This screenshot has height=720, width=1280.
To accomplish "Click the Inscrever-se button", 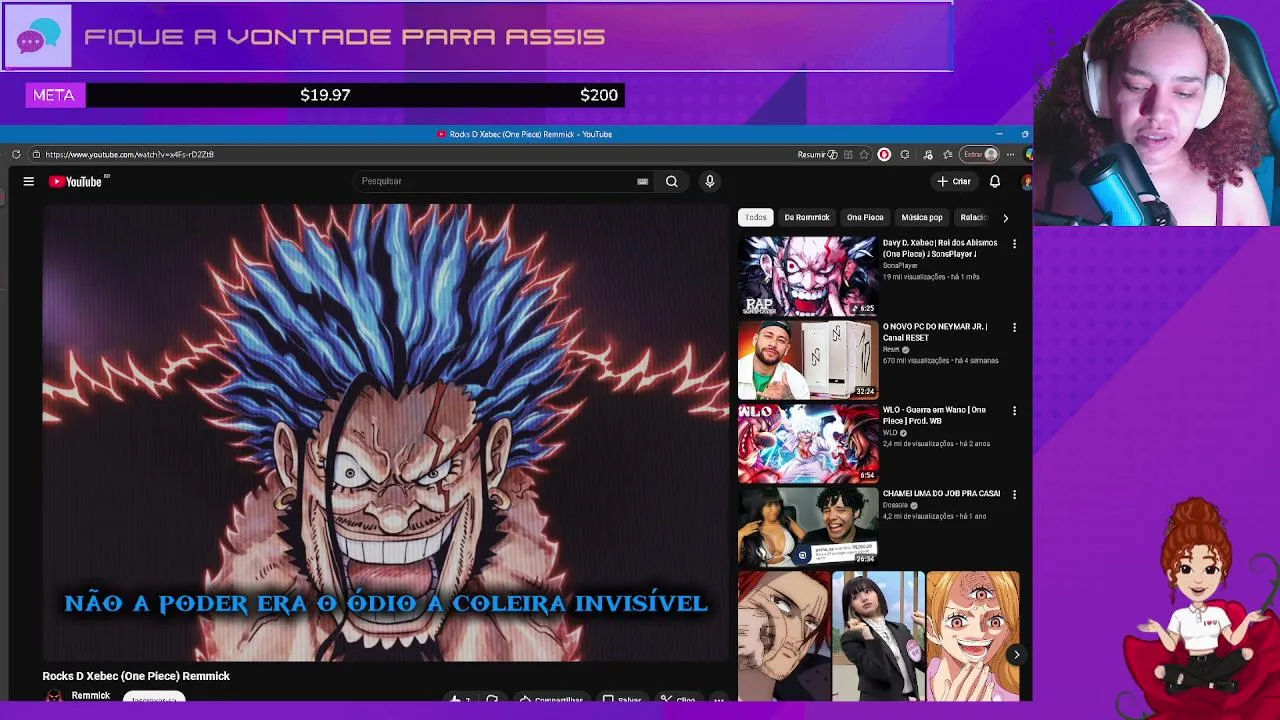I will pos(154,697).
